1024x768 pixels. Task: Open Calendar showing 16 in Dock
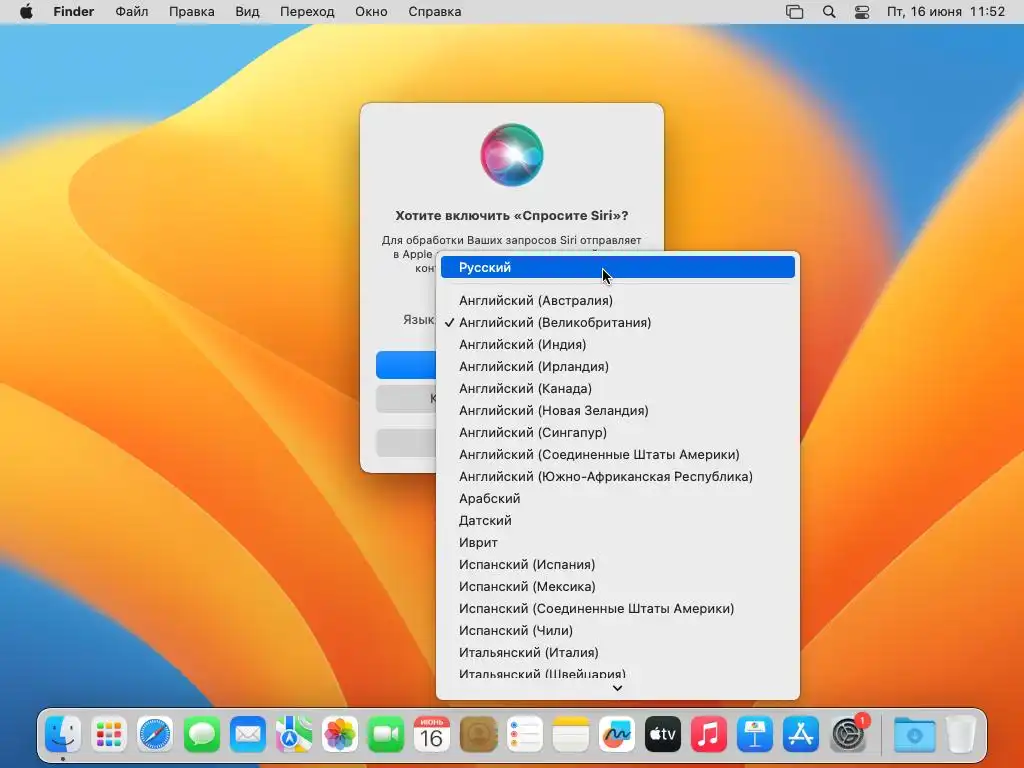(x=432, y=735)
